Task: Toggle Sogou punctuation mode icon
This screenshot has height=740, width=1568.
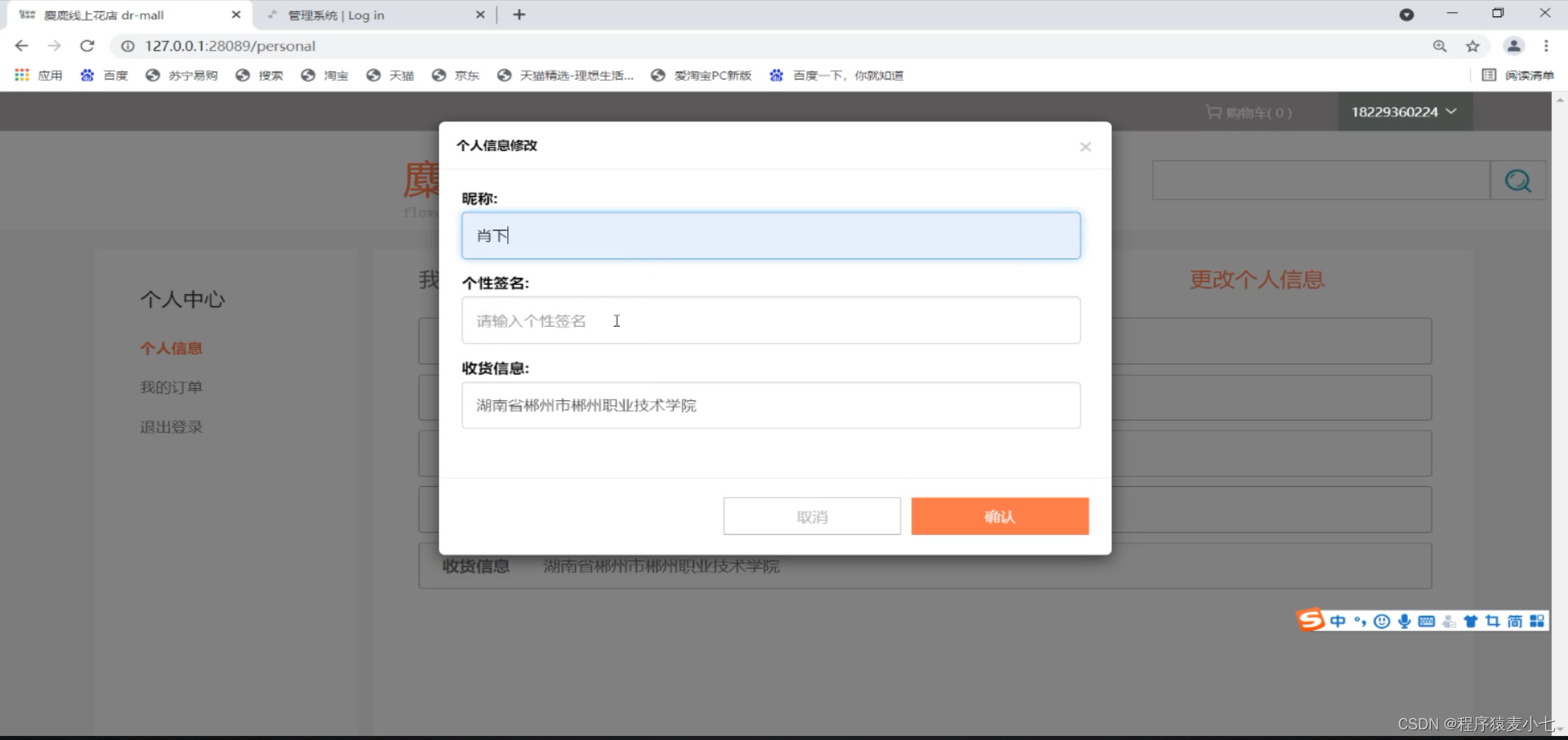Action: pyautogui.click(x=1360, y=622)
